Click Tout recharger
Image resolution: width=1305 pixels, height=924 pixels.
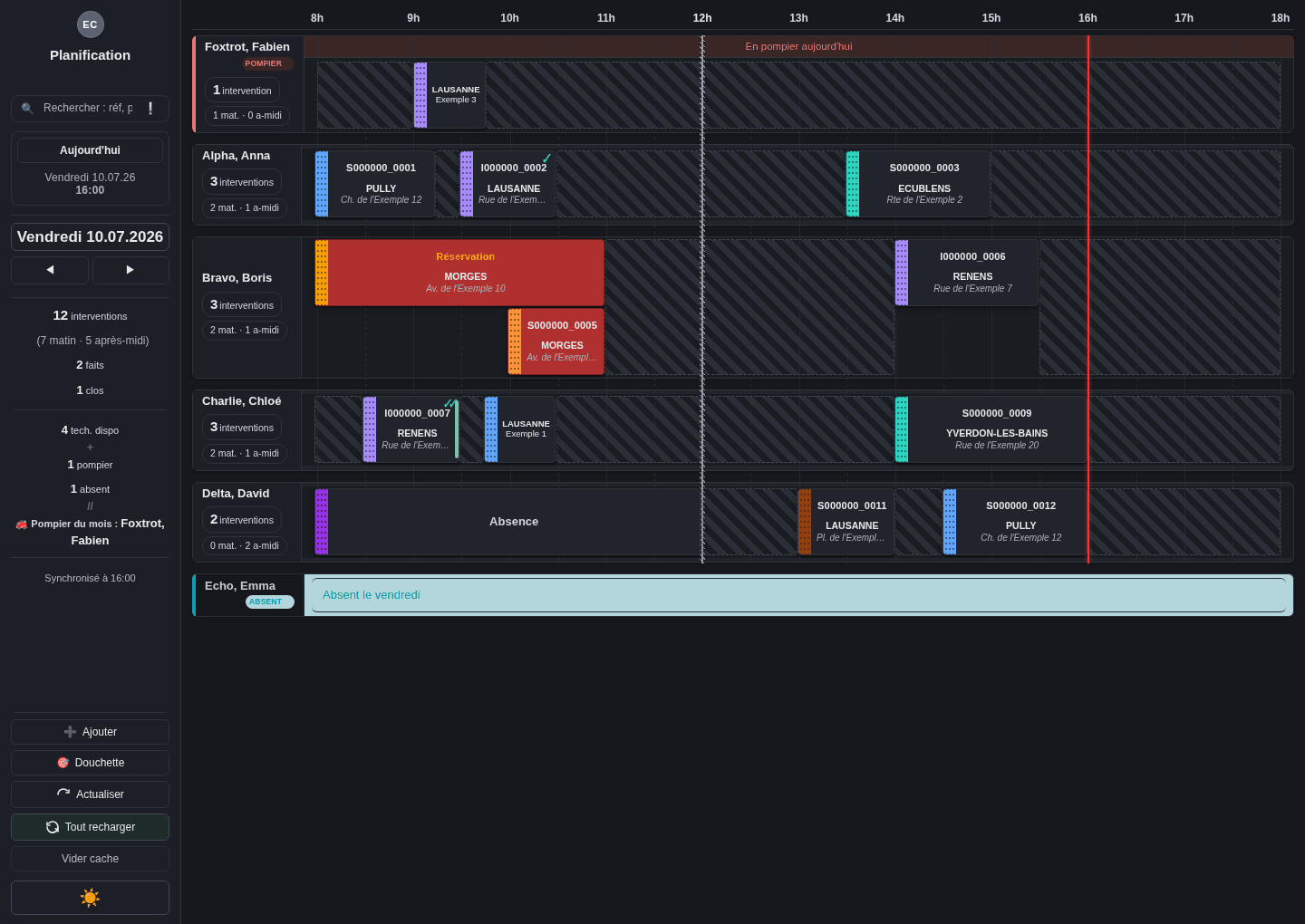(x=90, y=827)
